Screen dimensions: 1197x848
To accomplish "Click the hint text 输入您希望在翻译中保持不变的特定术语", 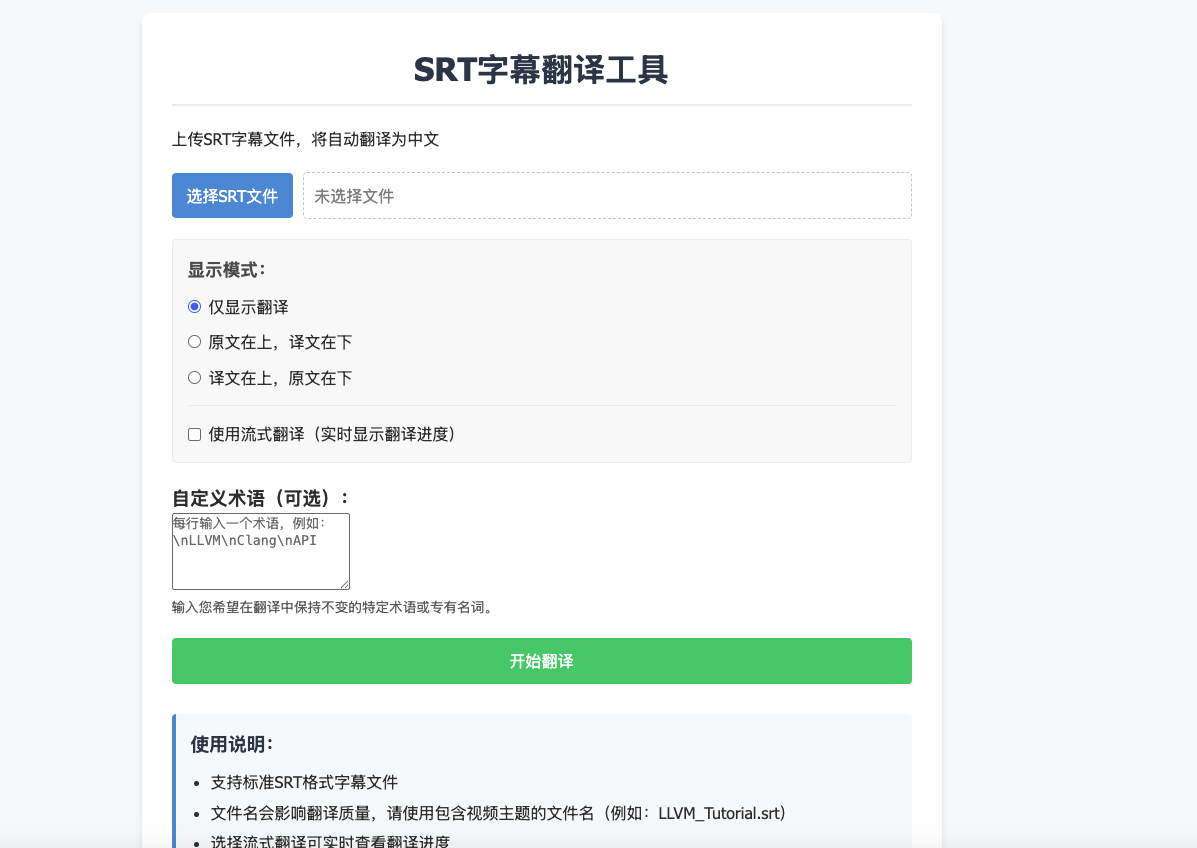I will pos(333,608).
